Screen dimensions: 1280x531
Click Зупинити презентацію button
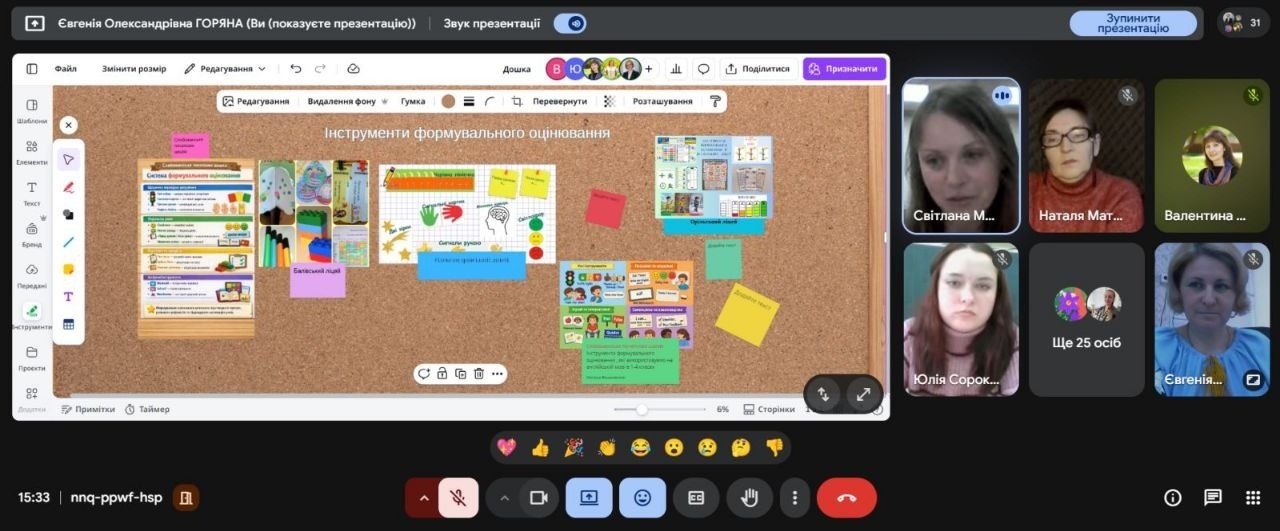point(1132,23)
